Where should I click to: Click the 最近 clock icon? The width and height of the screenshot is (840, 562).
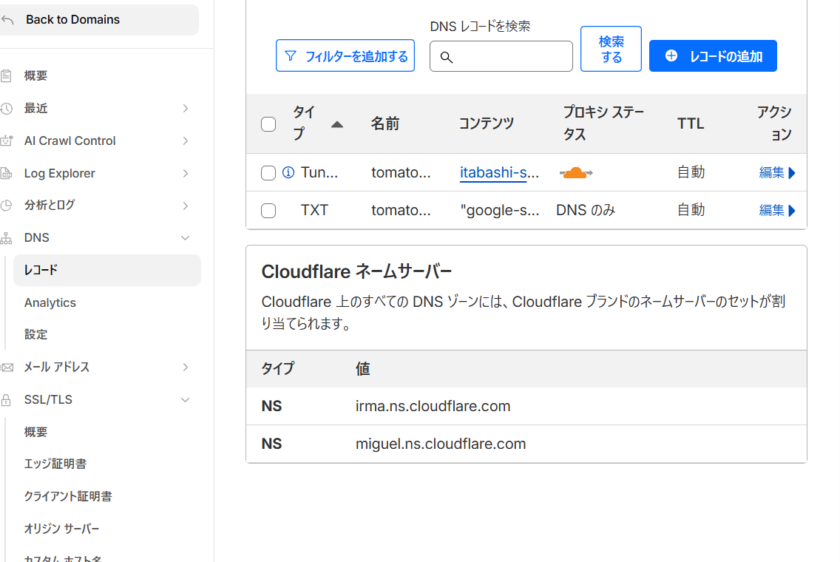[6, 109]
